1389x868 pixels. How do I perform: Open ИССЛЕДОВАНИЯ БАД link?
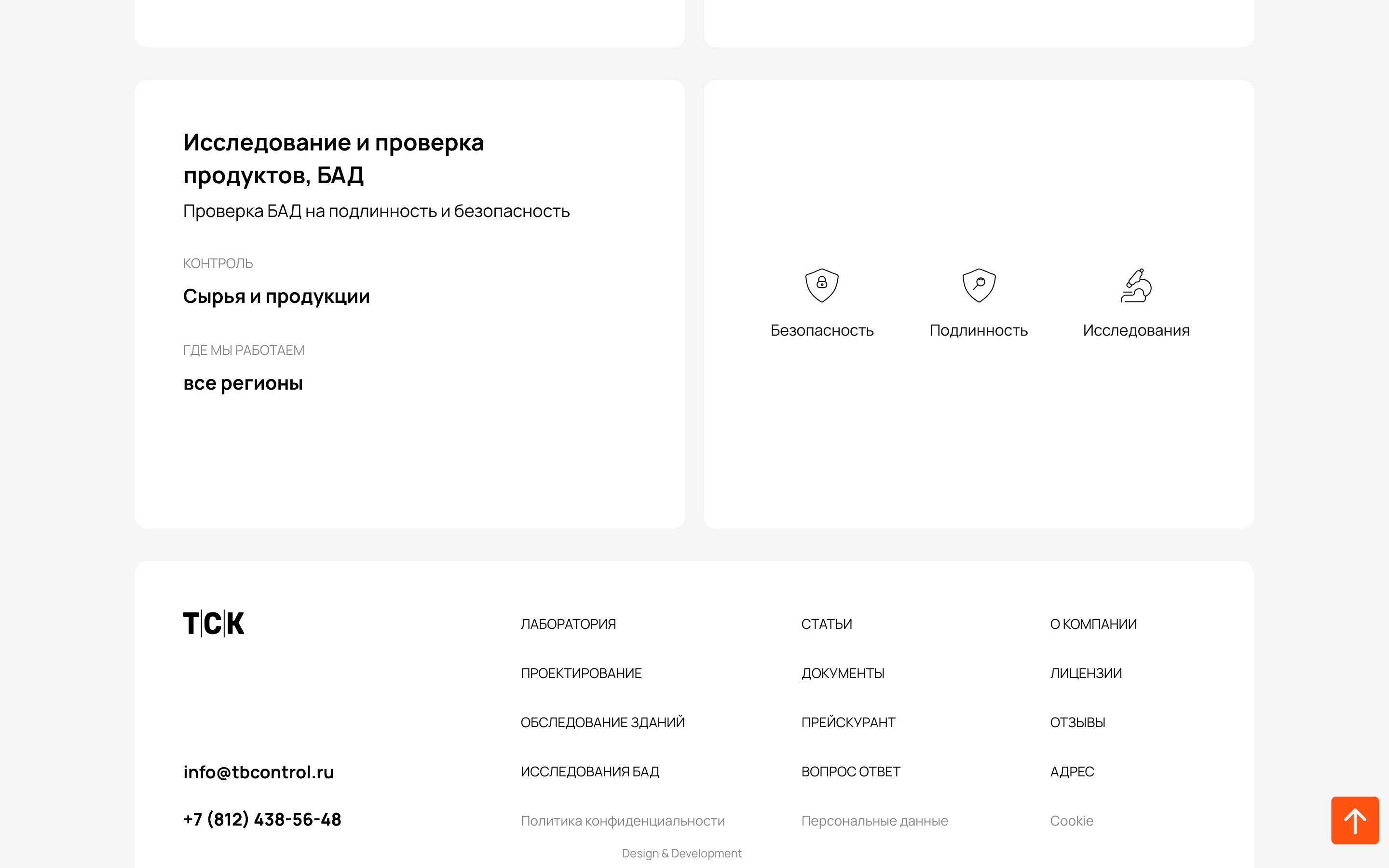click(589, 772)
